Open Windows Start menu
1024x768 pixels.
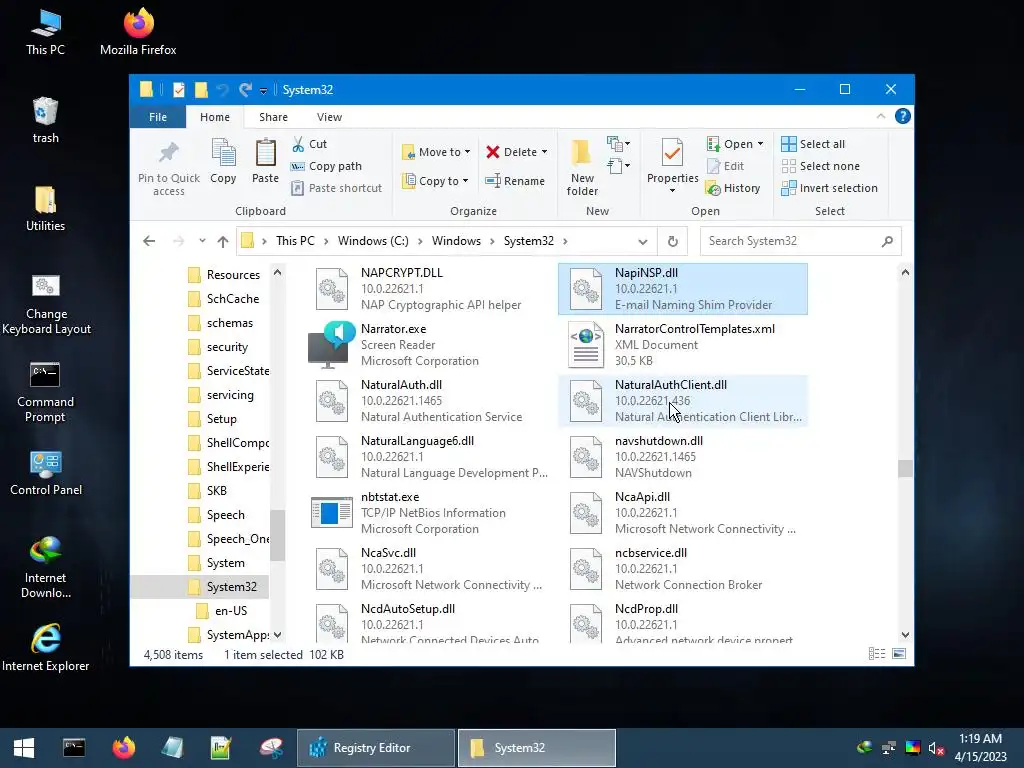pyautogui.click(x=24, y=748)
